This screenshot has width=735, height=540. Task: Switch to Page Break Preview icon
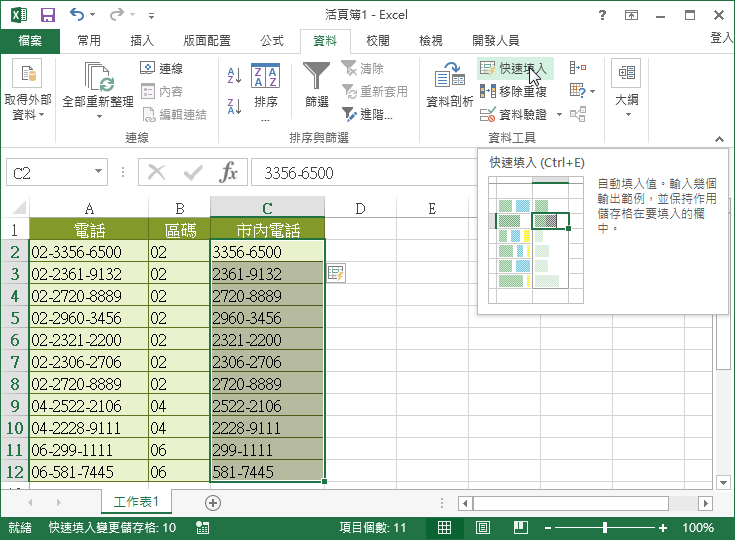[x=521, y=528]
